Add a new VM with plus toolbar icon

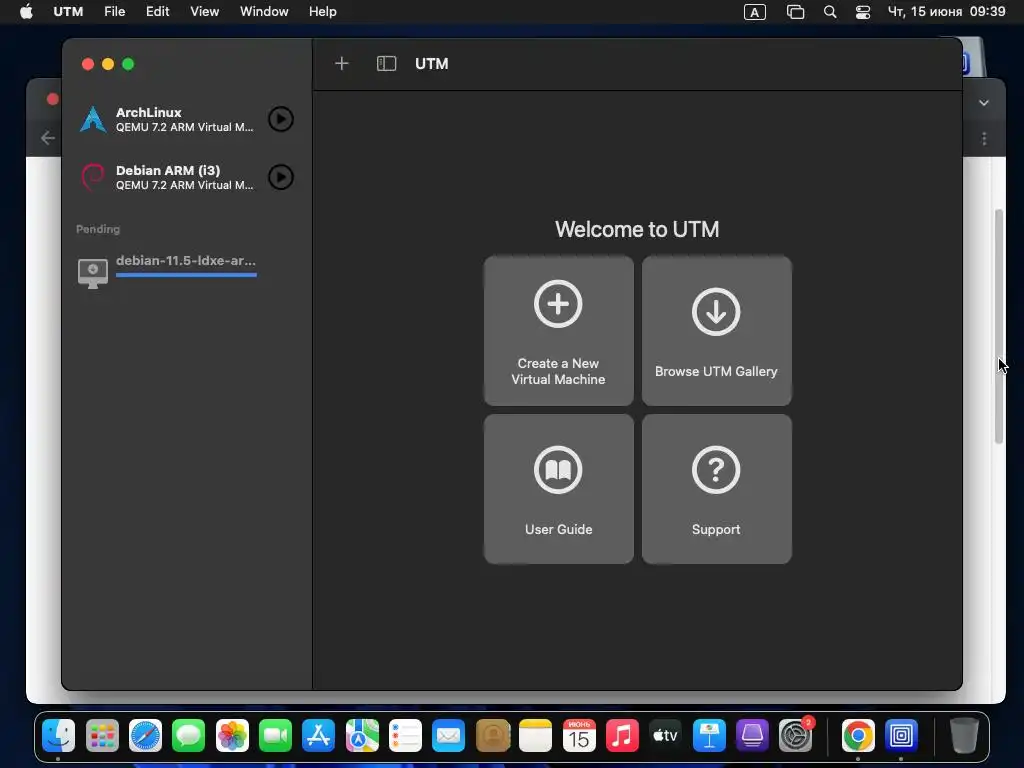tap(342, 63)
